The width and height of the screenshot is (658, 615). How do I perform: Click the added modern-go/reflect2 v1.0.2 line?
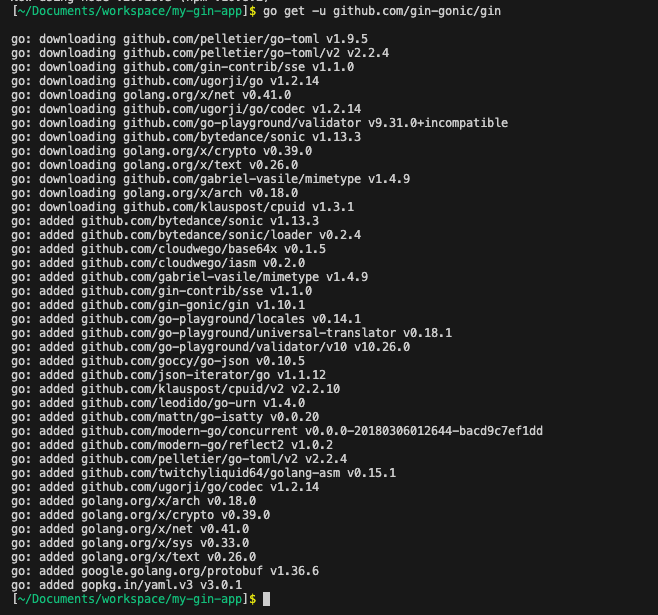click(172, 445)
